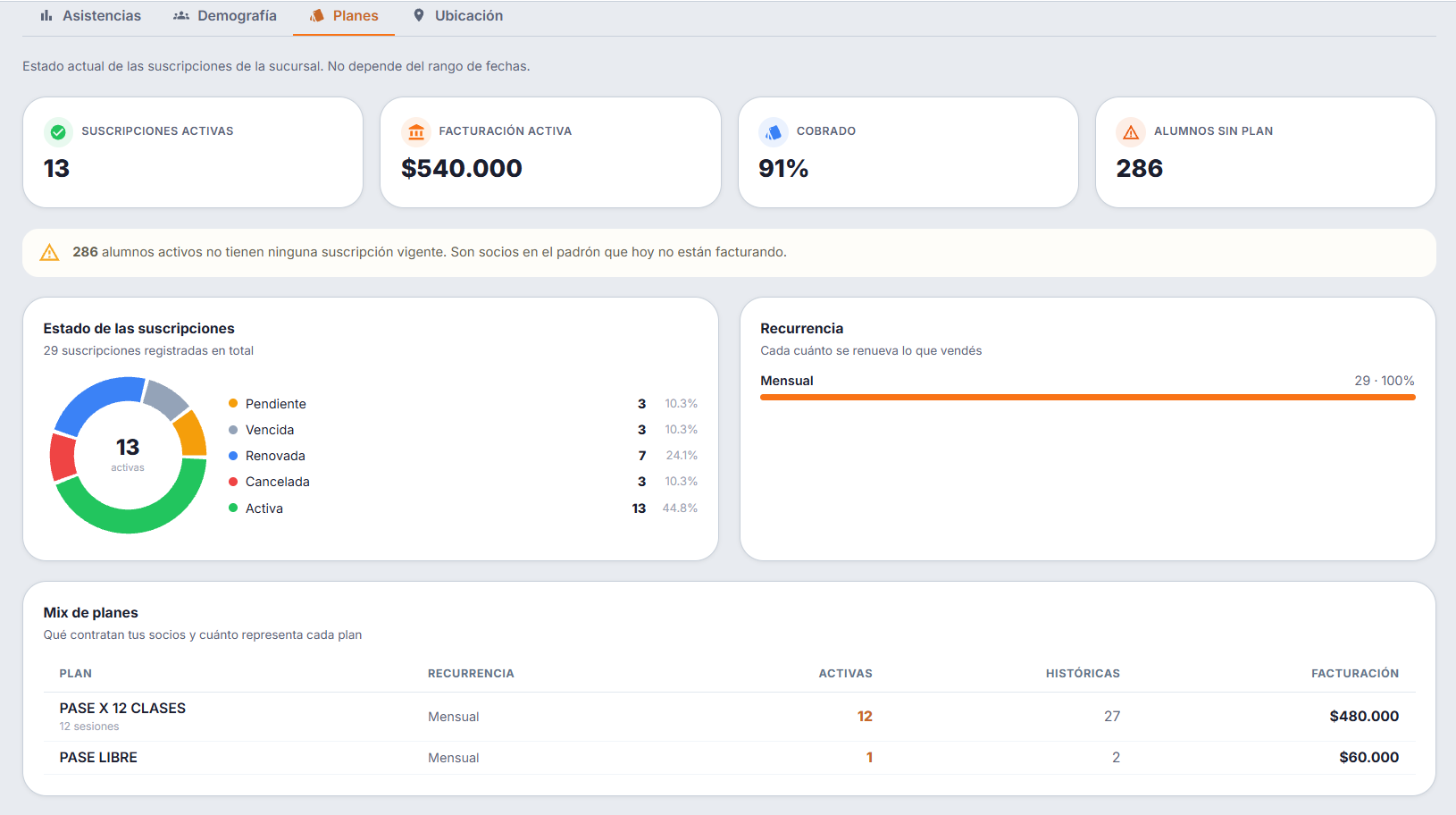Click the 91% cobrado value
The image size is (1456, 815).
tap(783, 168)
